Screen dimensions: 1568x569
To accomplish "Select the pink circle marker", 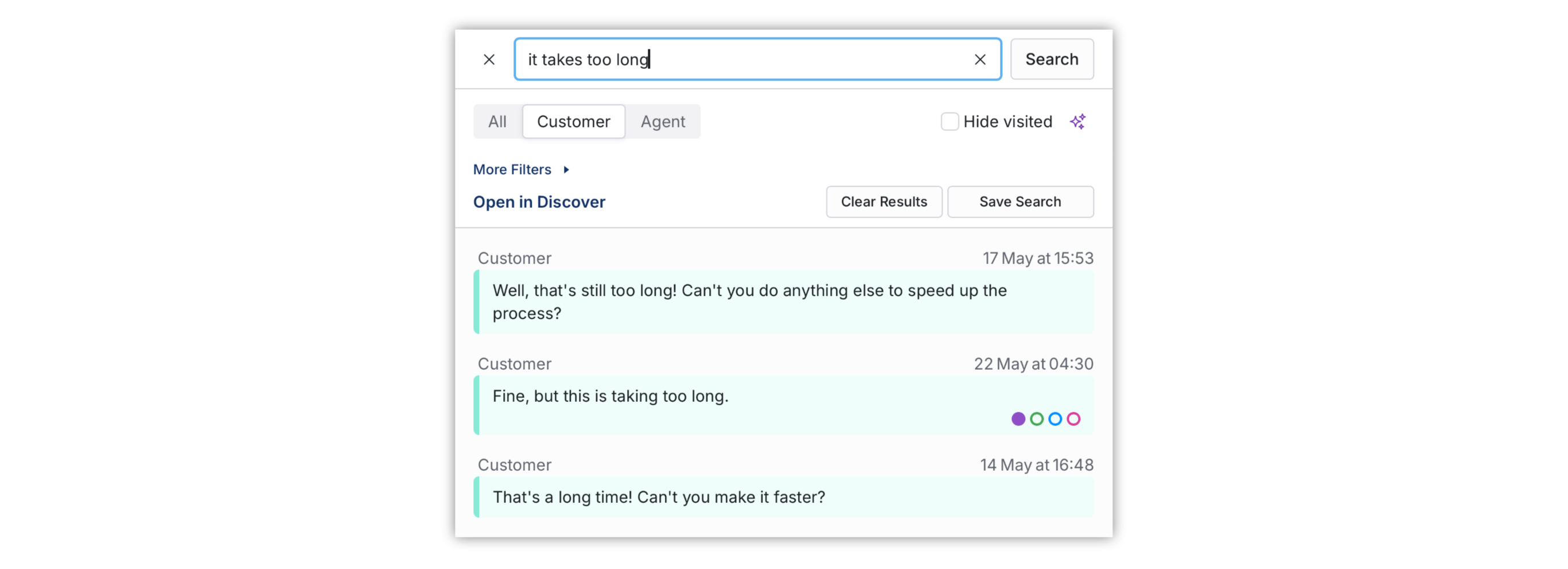I will 1073,419.
